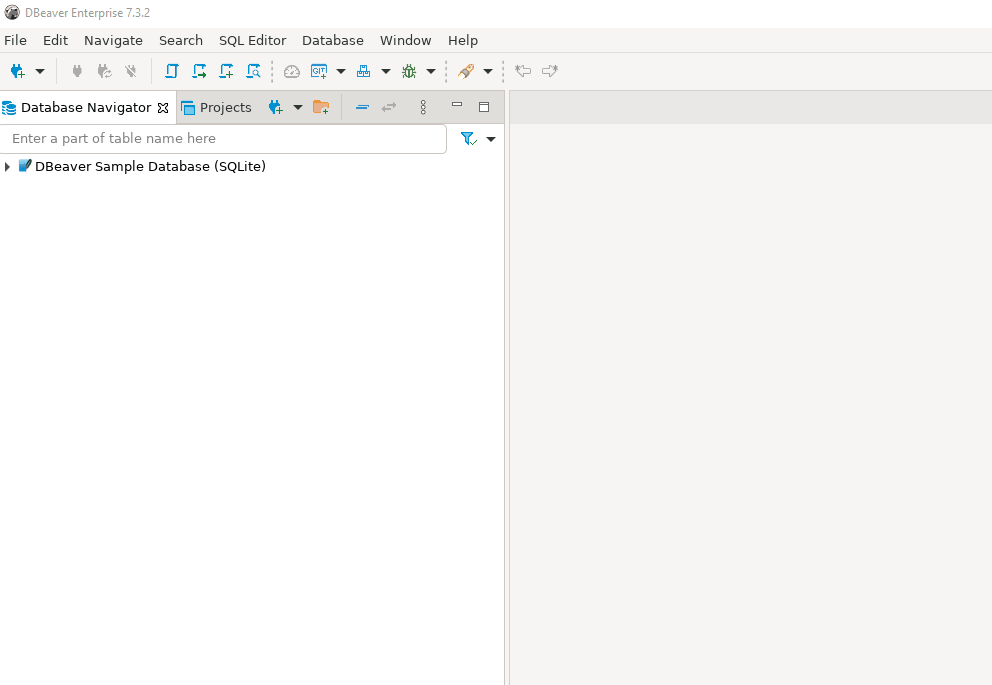Open the SQL Editor script icon
Viewport: 992px width, 685px height.
171,71
